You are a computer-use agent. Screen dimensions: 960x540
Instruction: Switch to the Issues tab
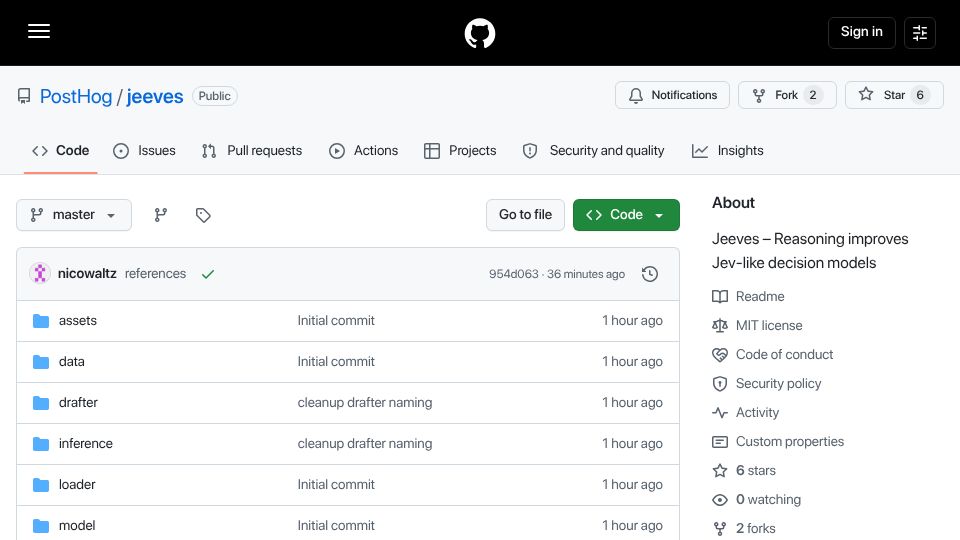144,151
